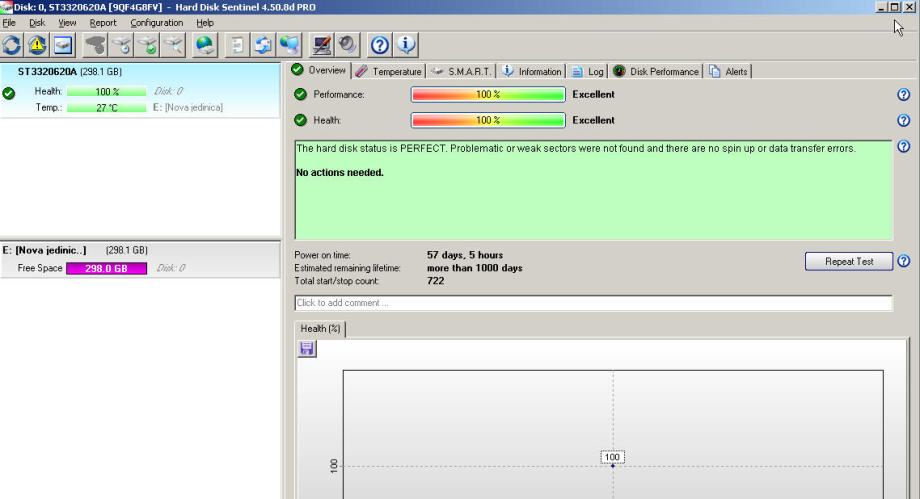
Task: Click the floppy save icon above health graph
Action: [307, 349]
